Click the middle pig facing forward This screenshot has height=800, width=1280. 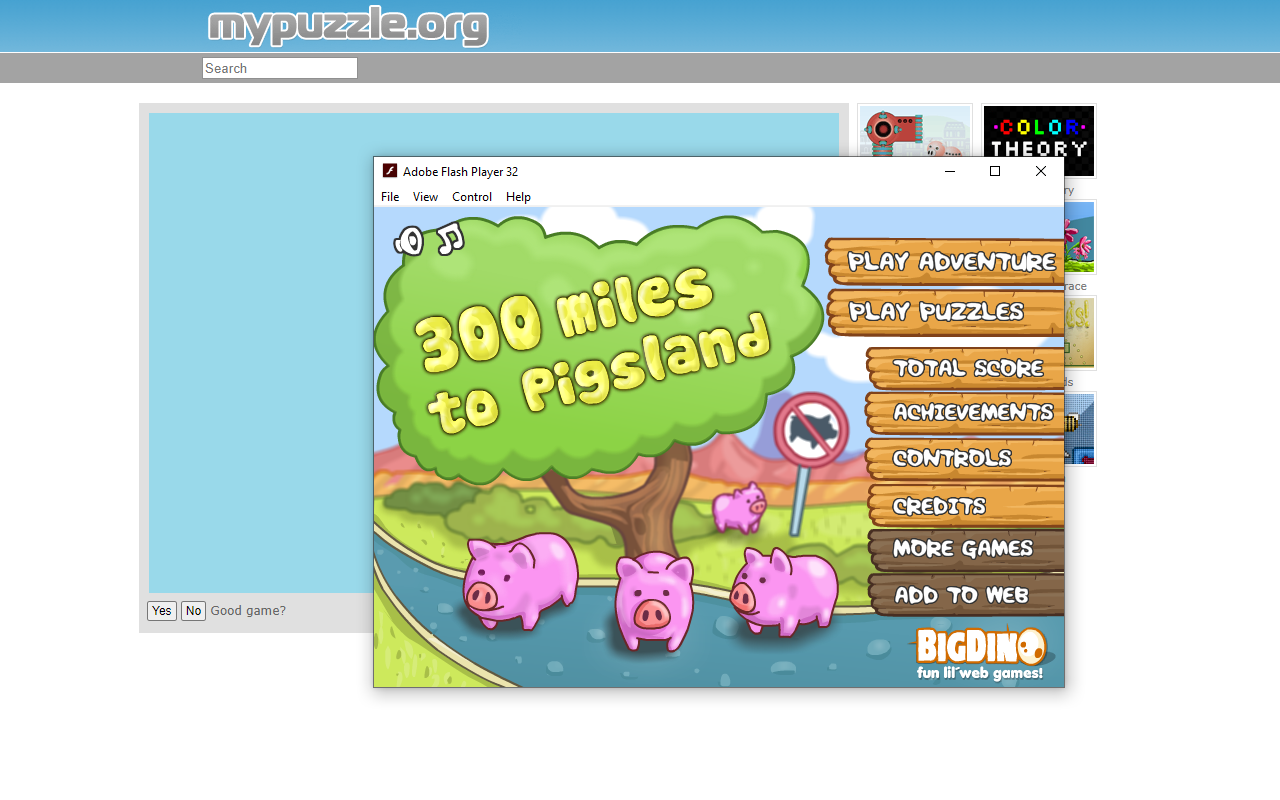tap(653, 602)
